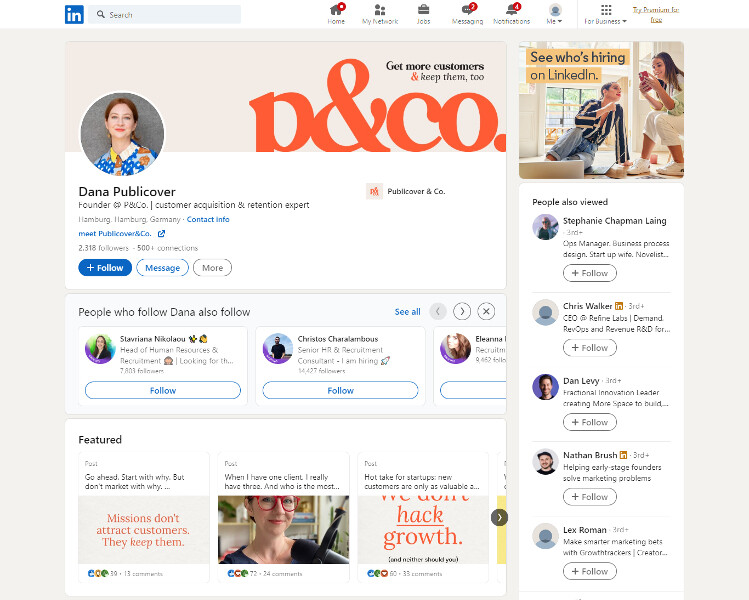This screenshot has width=749, height=600.
Task: Follow Nathan Brush
Action: coord(589,496)
